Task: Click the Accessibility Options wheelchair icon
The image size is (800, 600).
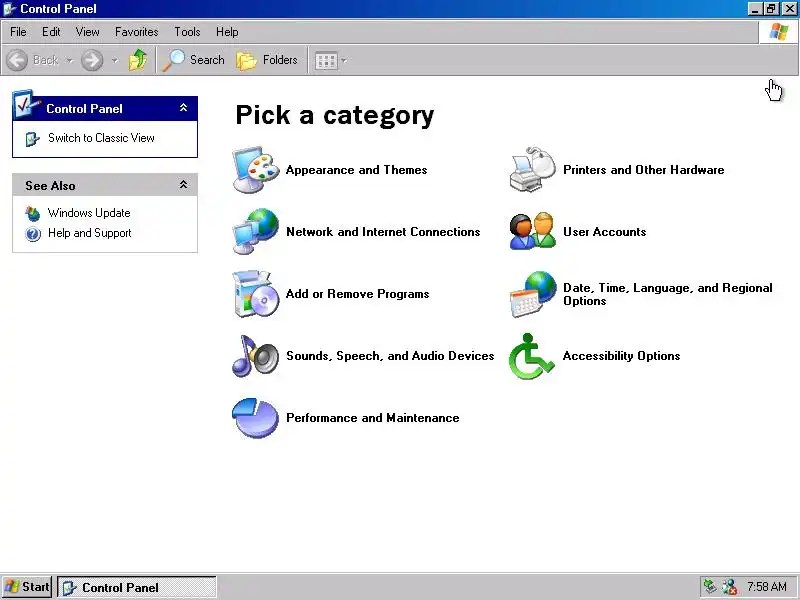Action: click(531, 356)
